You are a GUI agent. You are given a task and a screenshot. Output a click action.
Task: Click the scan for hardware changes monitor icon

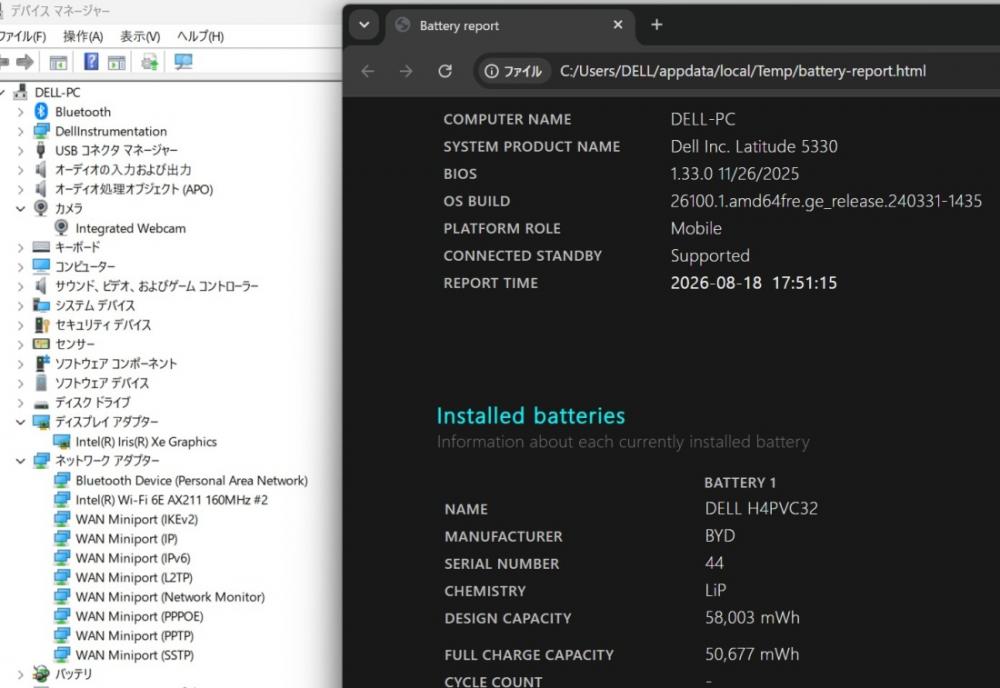(183, 62)
